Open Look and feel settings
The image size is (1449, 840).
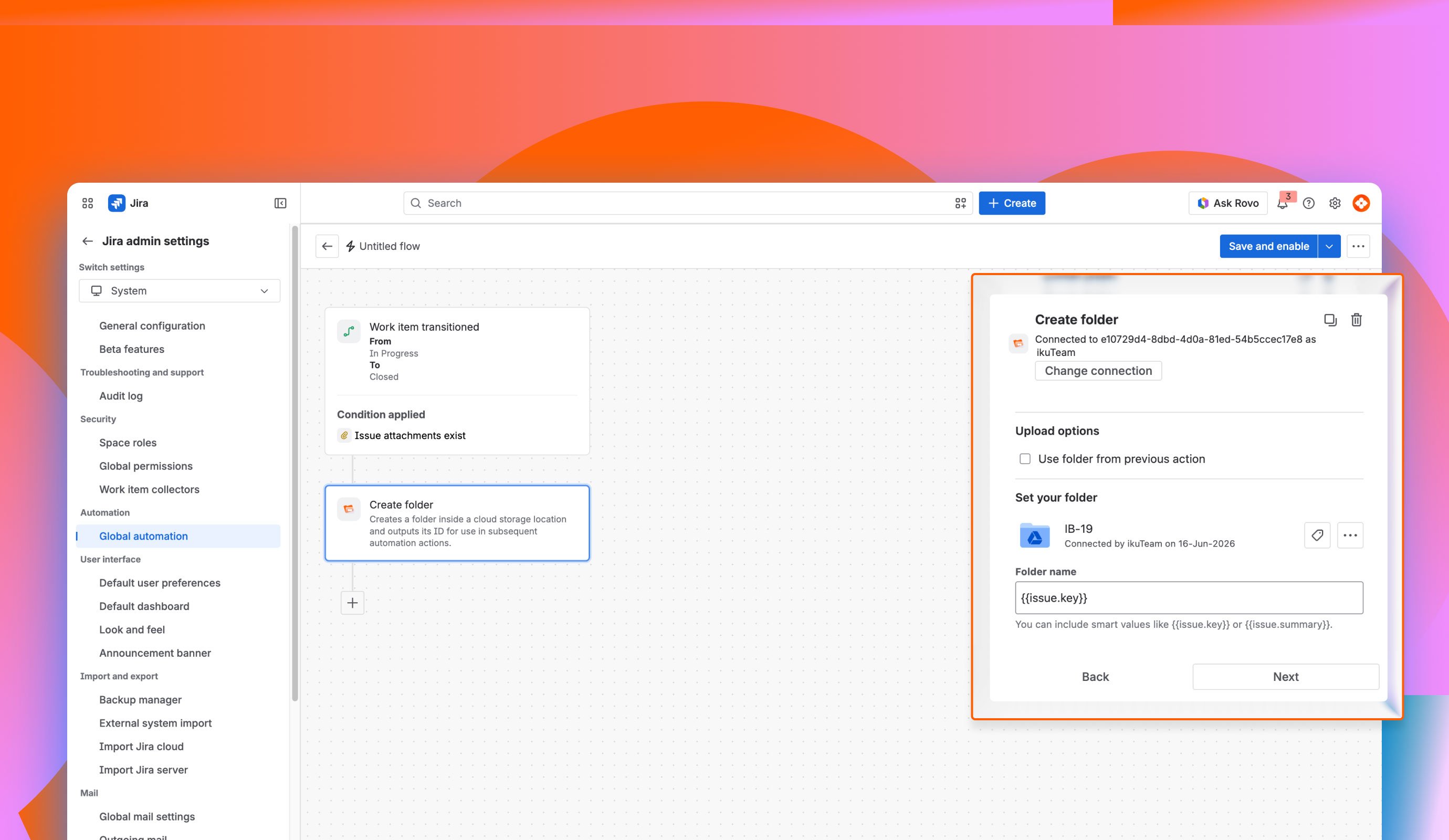tap(132, 629)
